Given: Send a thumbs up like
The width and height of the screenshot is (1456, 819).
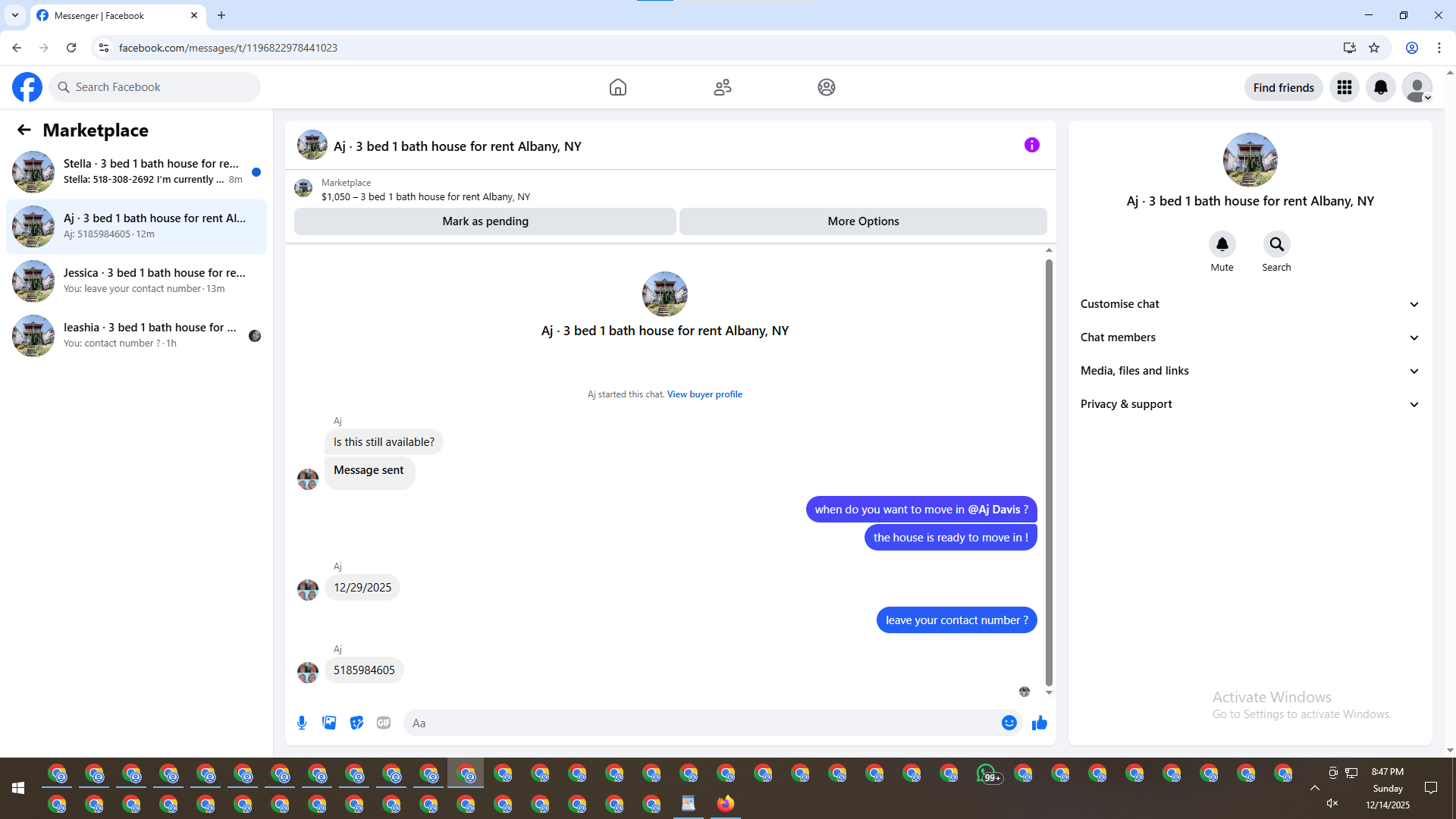Looking at the screenshot, I should click(1040, 723).
